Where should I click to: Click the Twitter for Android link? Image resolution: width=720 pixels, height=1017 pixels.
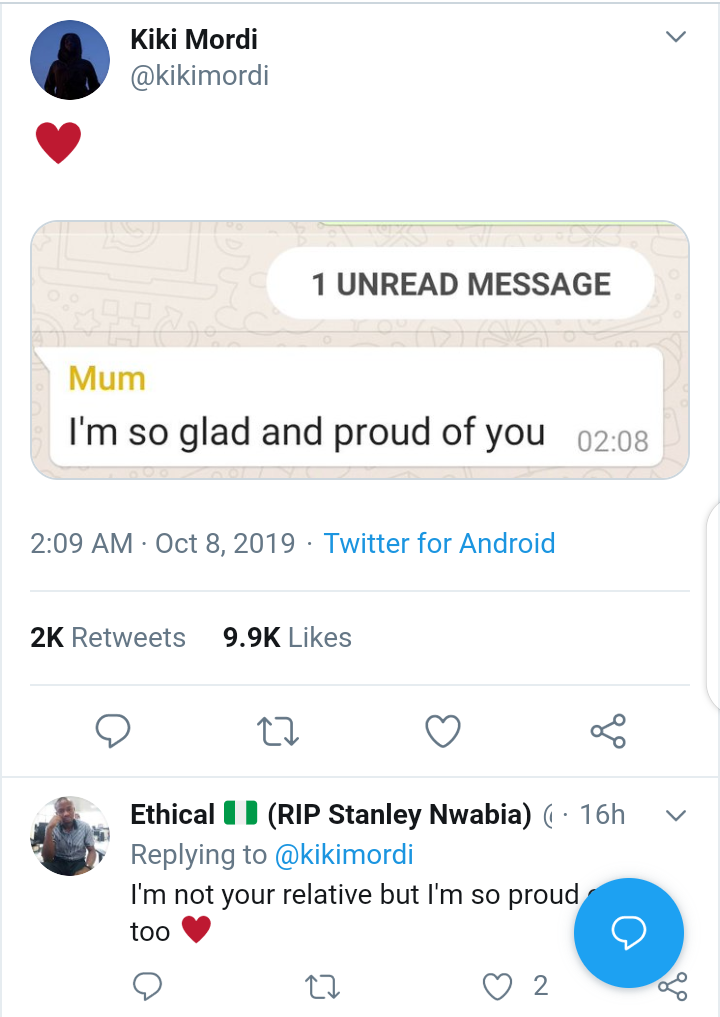click(x=439, y=543)
